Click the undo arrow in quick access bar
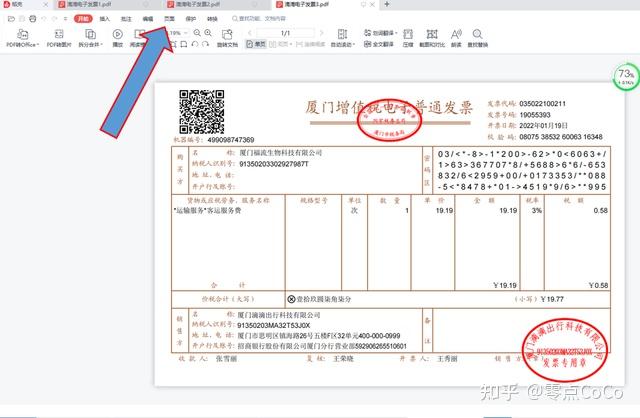Screen dimensions: 640x418 tap(44, 19)
